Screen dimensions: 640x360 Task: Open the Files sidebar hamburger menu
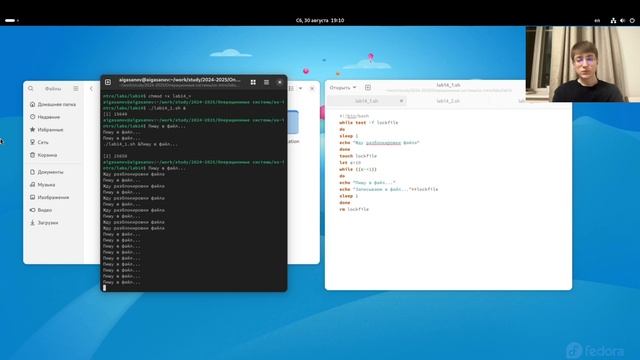coord(76,89)
